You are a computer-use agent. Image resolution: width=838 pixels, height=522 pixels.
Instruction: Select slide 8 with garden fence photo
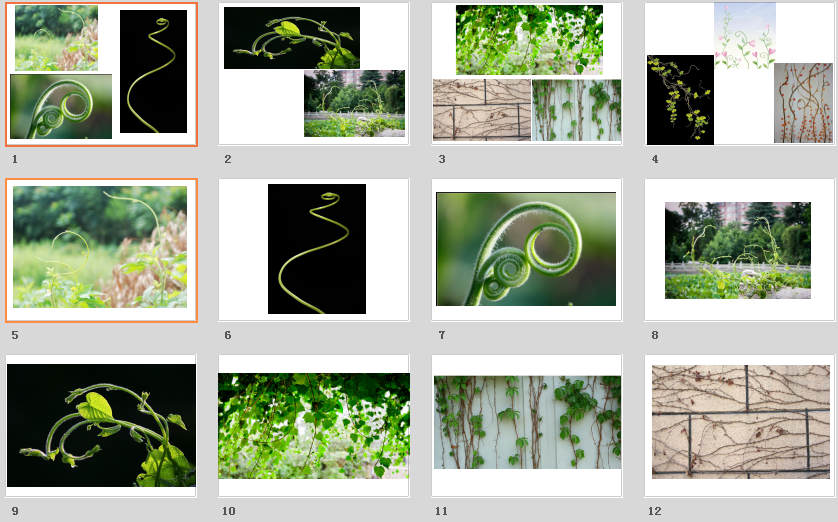click(x=740, y=250)
